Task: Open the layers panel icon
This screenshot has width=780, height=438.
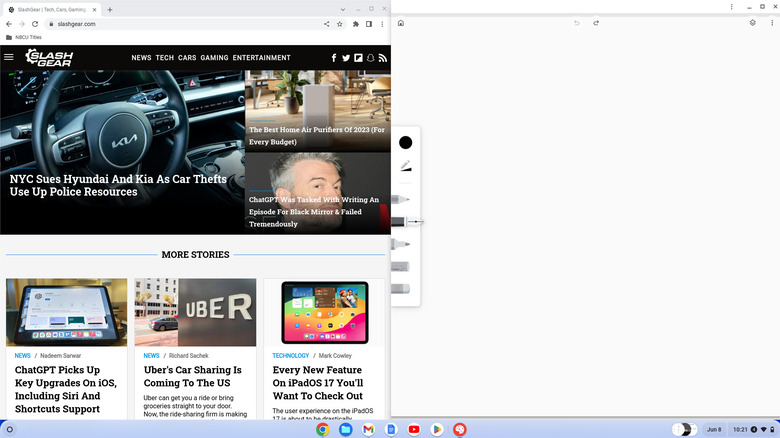Action: pyautogui.click(x=753, y=23)
